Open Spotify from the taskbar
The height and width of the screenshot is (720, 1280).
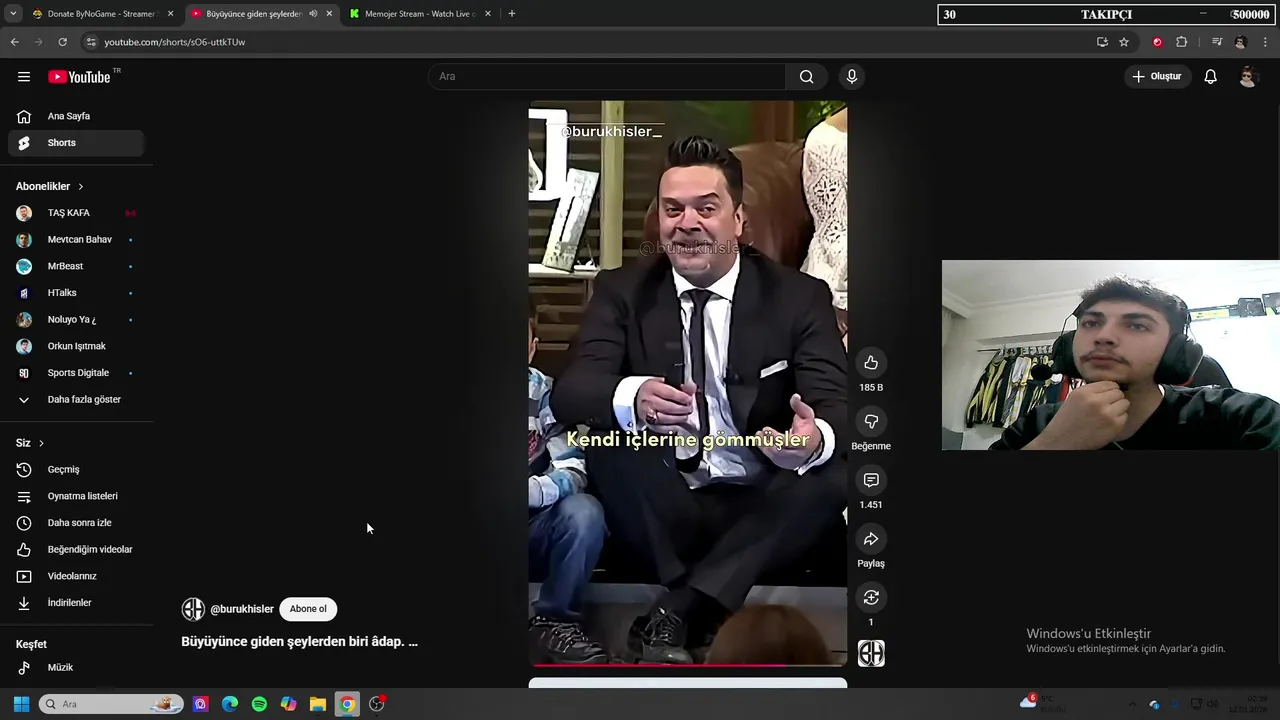pos(259,704)
